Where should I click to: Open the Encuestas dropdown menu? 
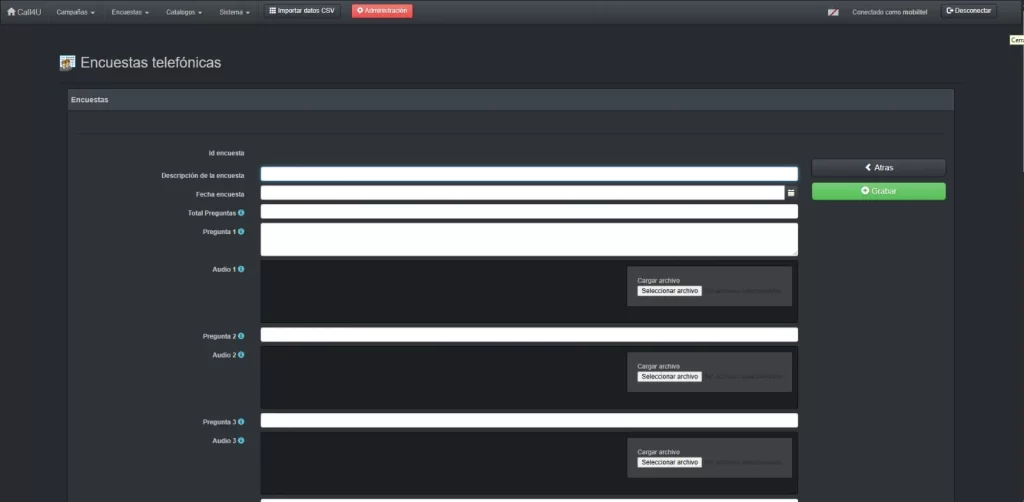tap(130, 12)
